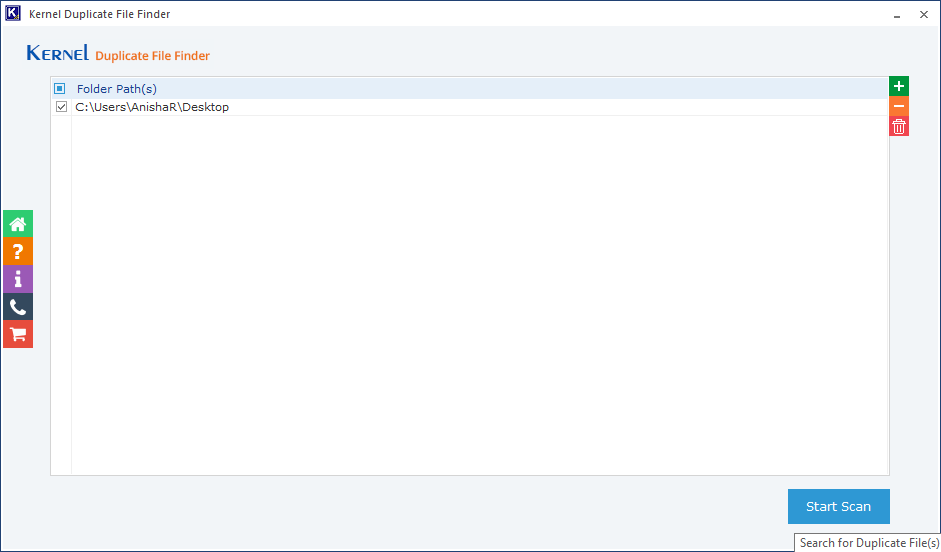Click the orange minus Remove Folder icon

[x=898, y=106]
